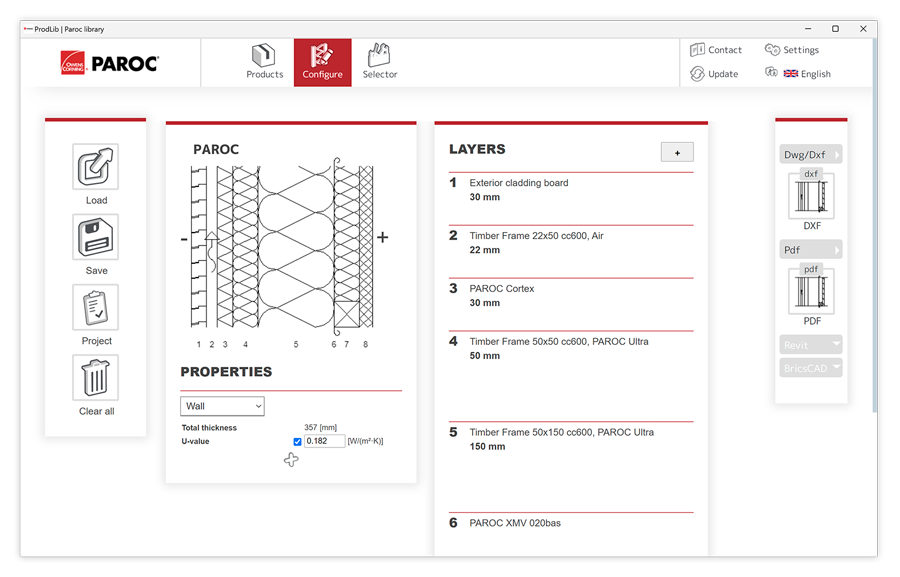Click the Contact icon in header
The width and height of the screenshot is (900, 577).
click(698, 50)
